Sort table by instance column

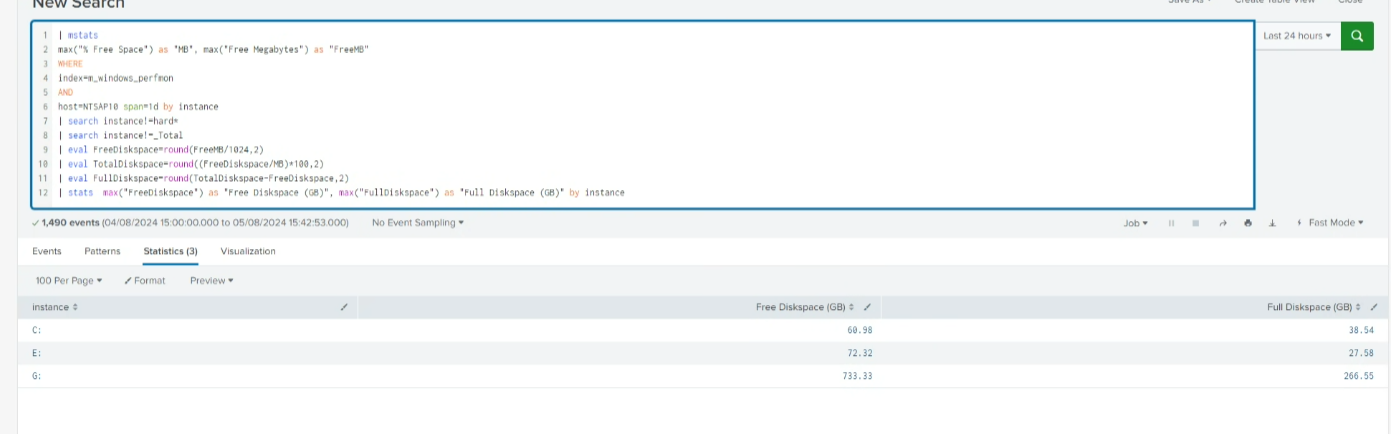(55, 307)
